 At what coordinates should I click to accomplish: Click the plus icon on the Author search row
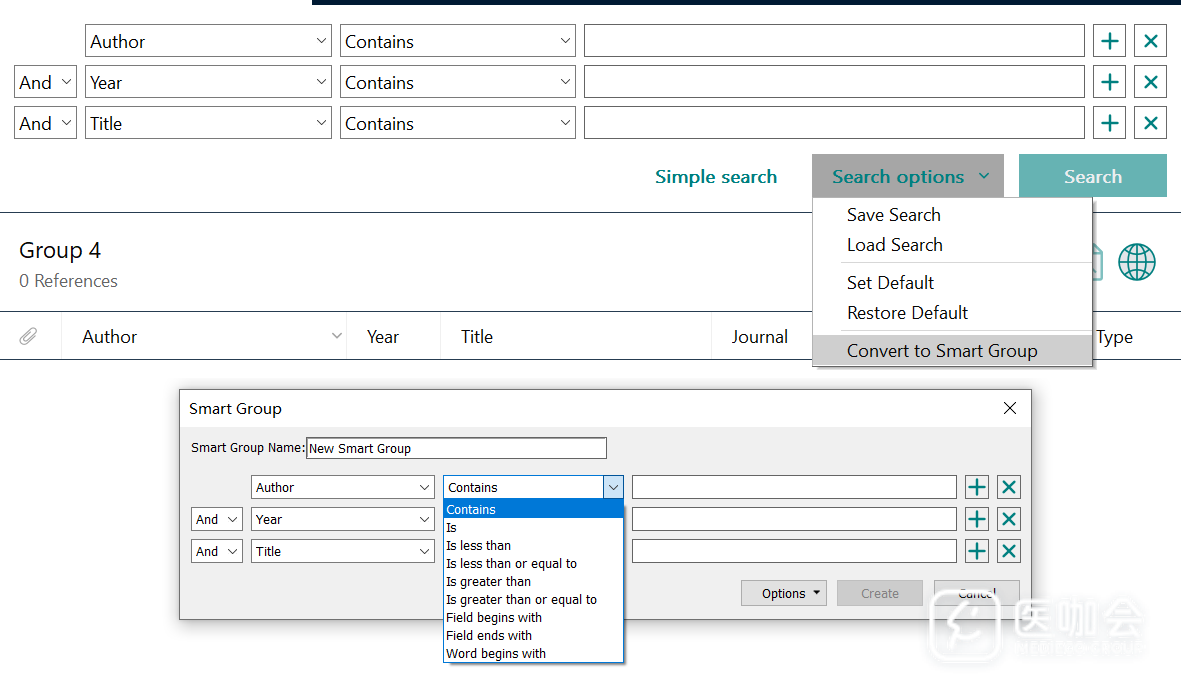pyautogui.click(x=1109, y=41)
